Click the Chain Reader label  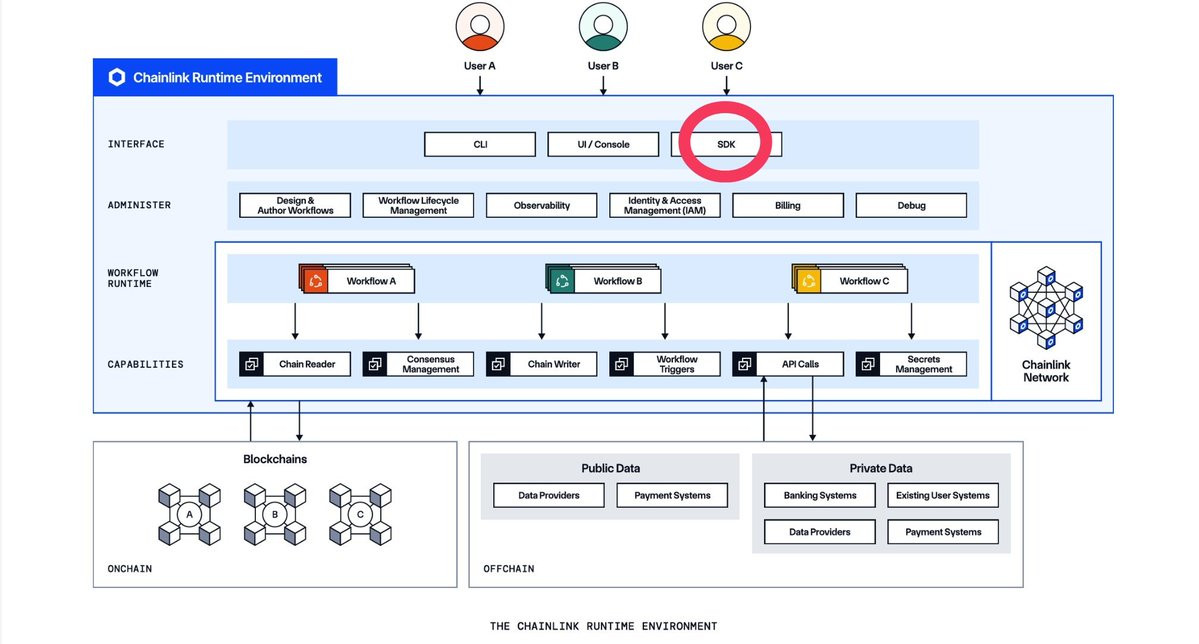[x=307, y=364]
